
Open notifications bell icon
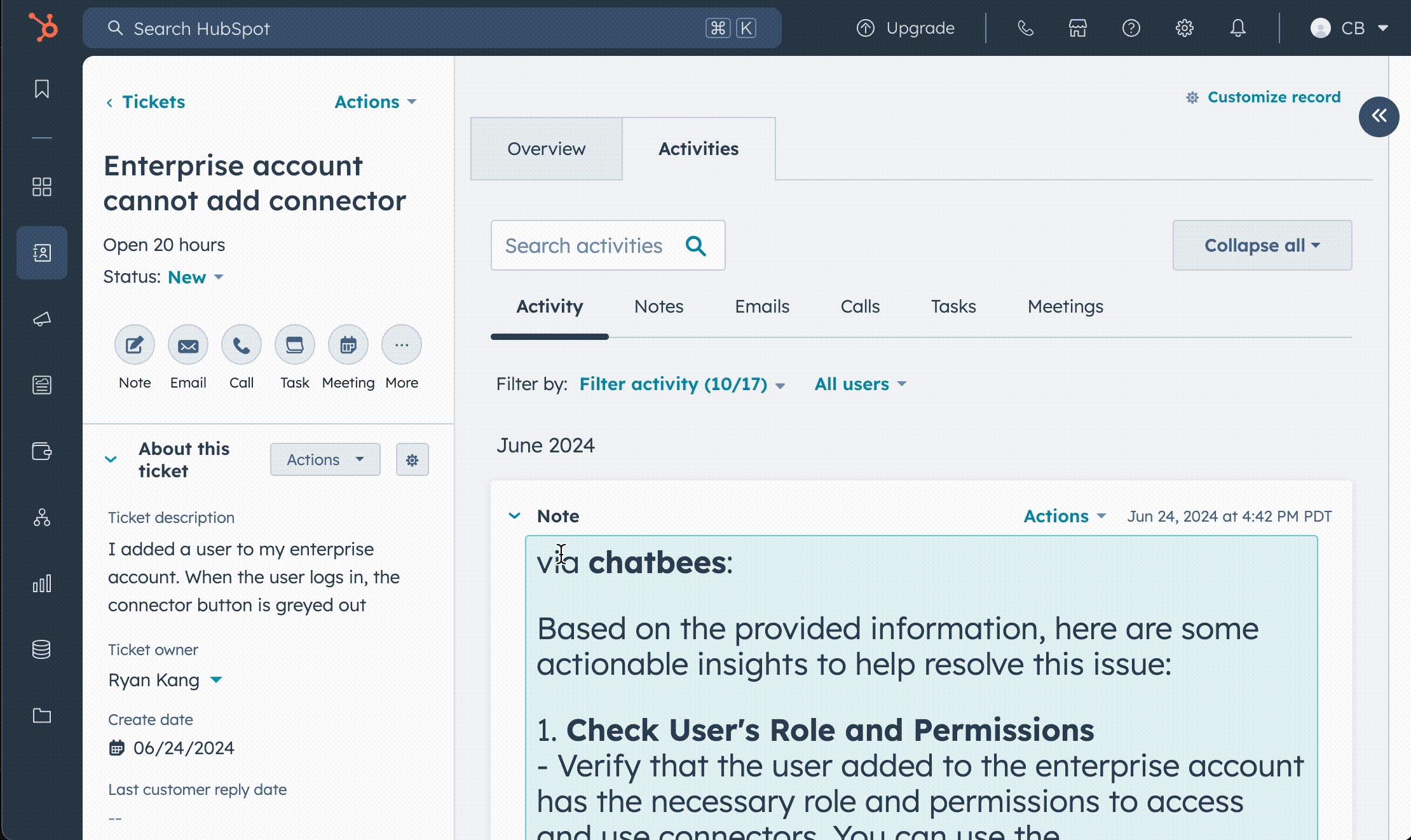click(1237, 28)
